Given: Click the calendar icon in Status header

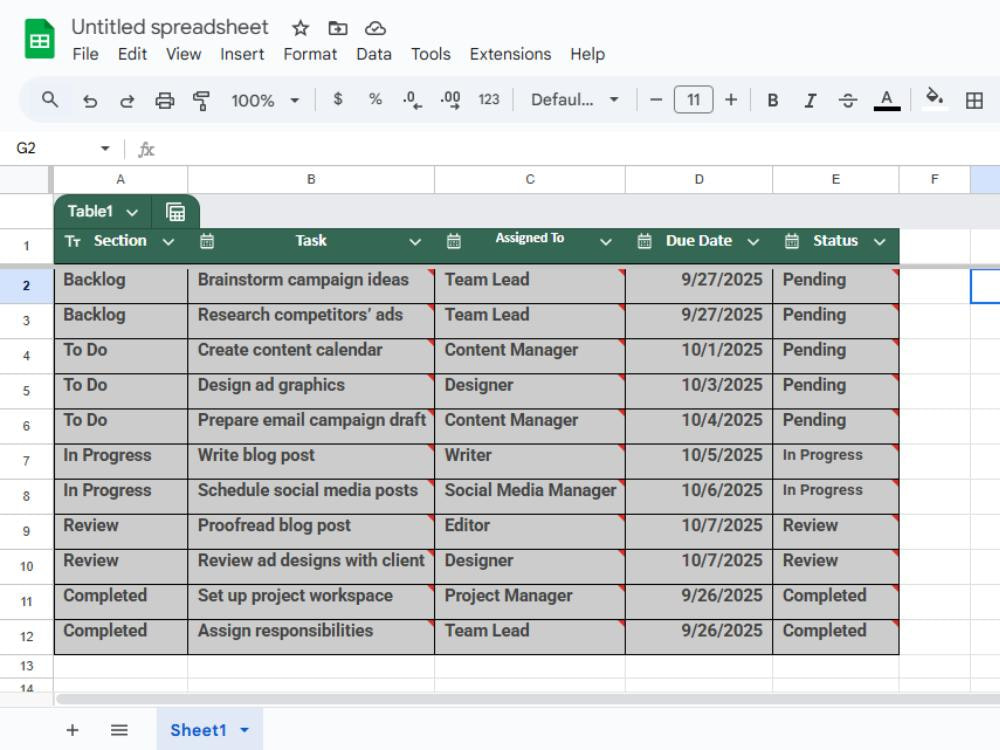Looking at the screenshot, I should coord(791,241).
